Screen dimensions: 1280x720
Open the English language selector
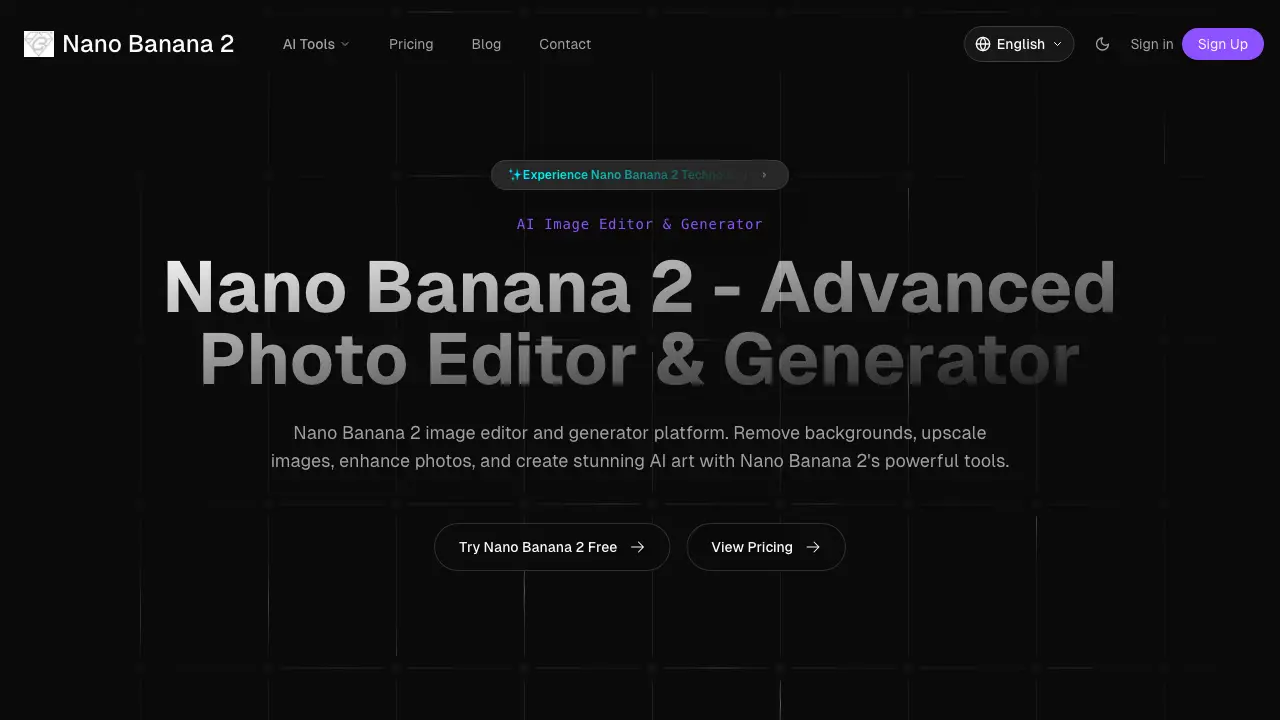1019,44
